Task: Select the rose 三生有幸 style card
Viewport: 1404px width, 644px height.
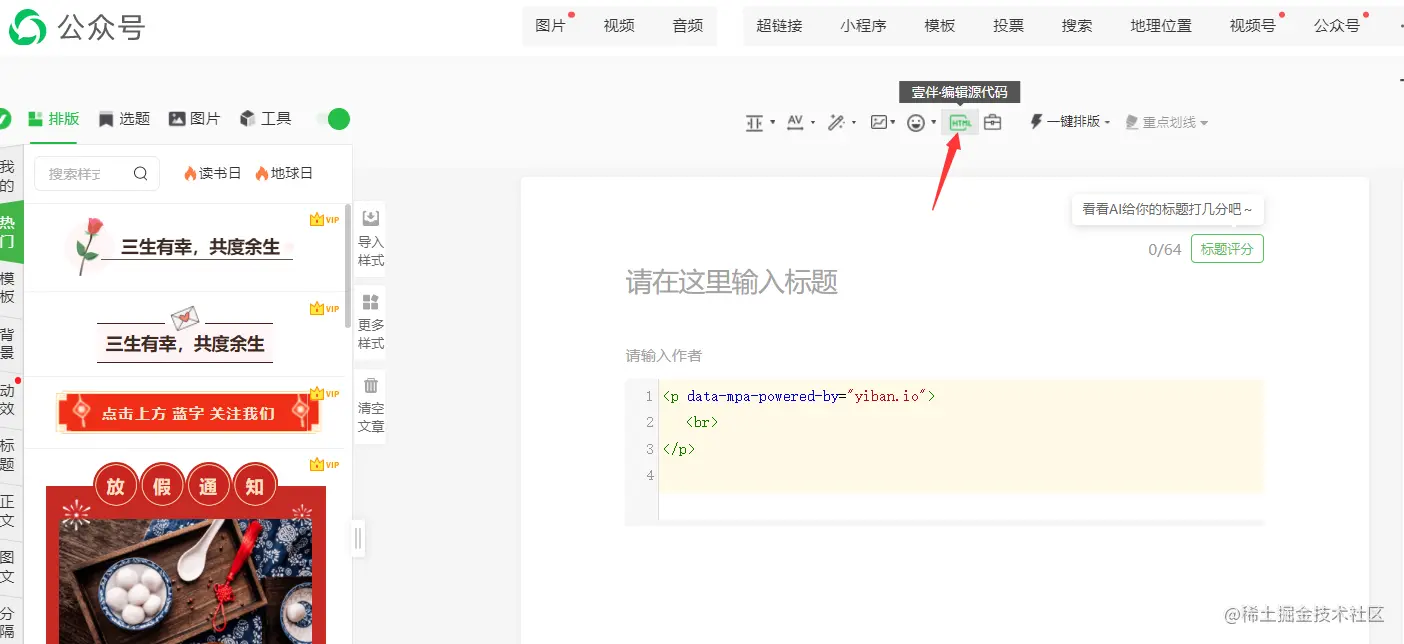Action: [x=184, y=247]
